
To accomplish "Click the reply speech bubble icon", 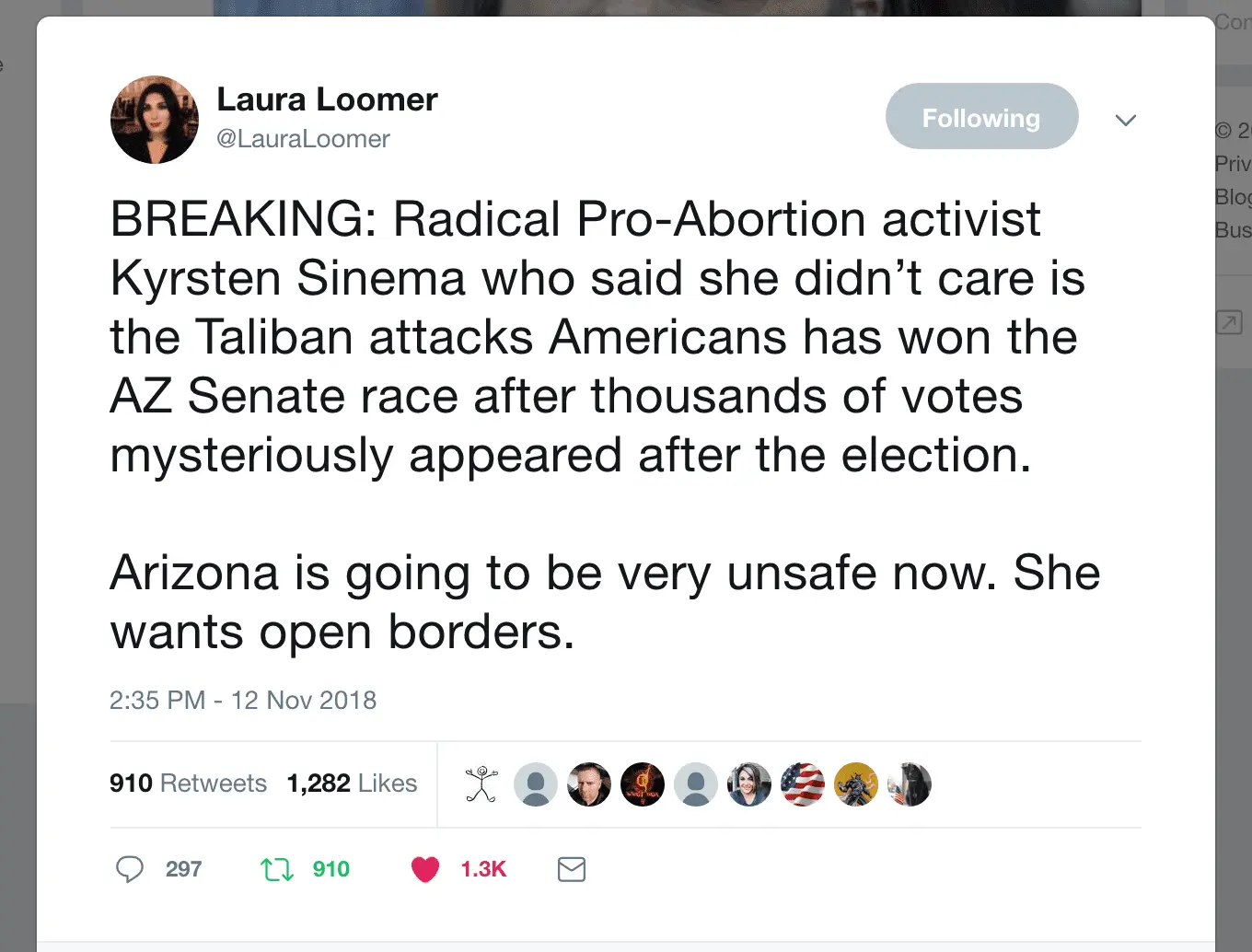I will (130, 869).
